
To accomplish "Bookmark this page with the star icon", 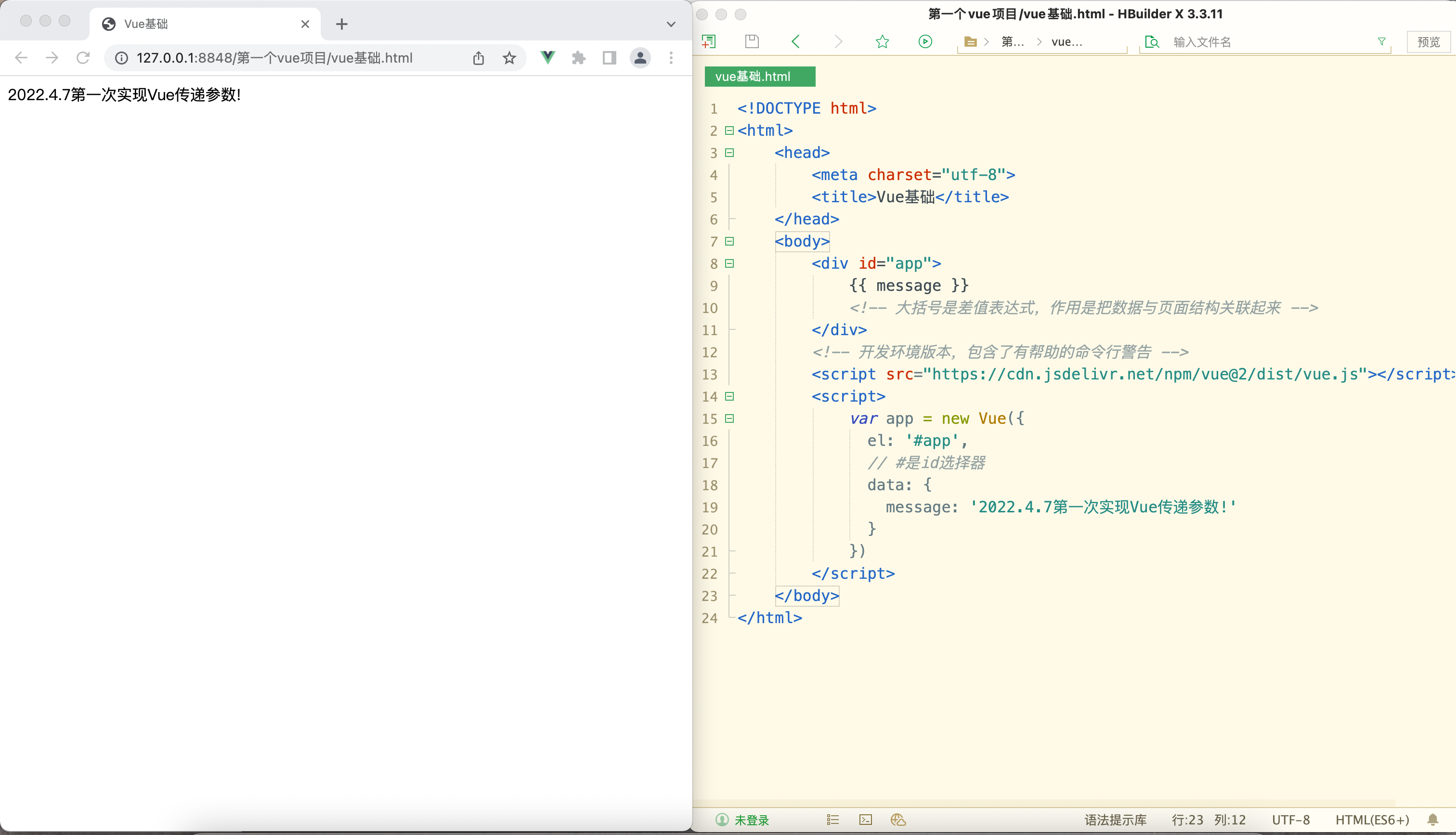I will coord(509,57).
